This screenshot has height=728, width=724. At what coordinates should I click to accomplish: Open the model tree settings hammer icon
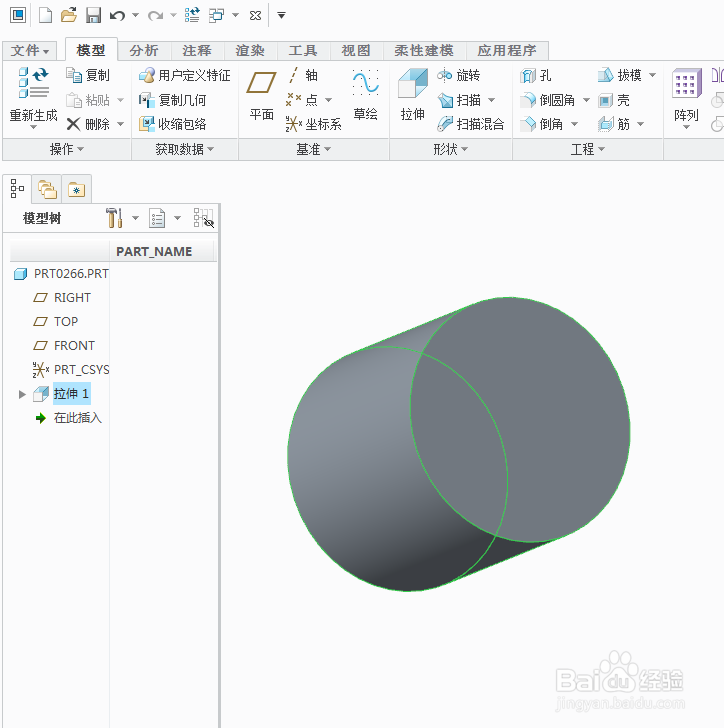(114, 218)
